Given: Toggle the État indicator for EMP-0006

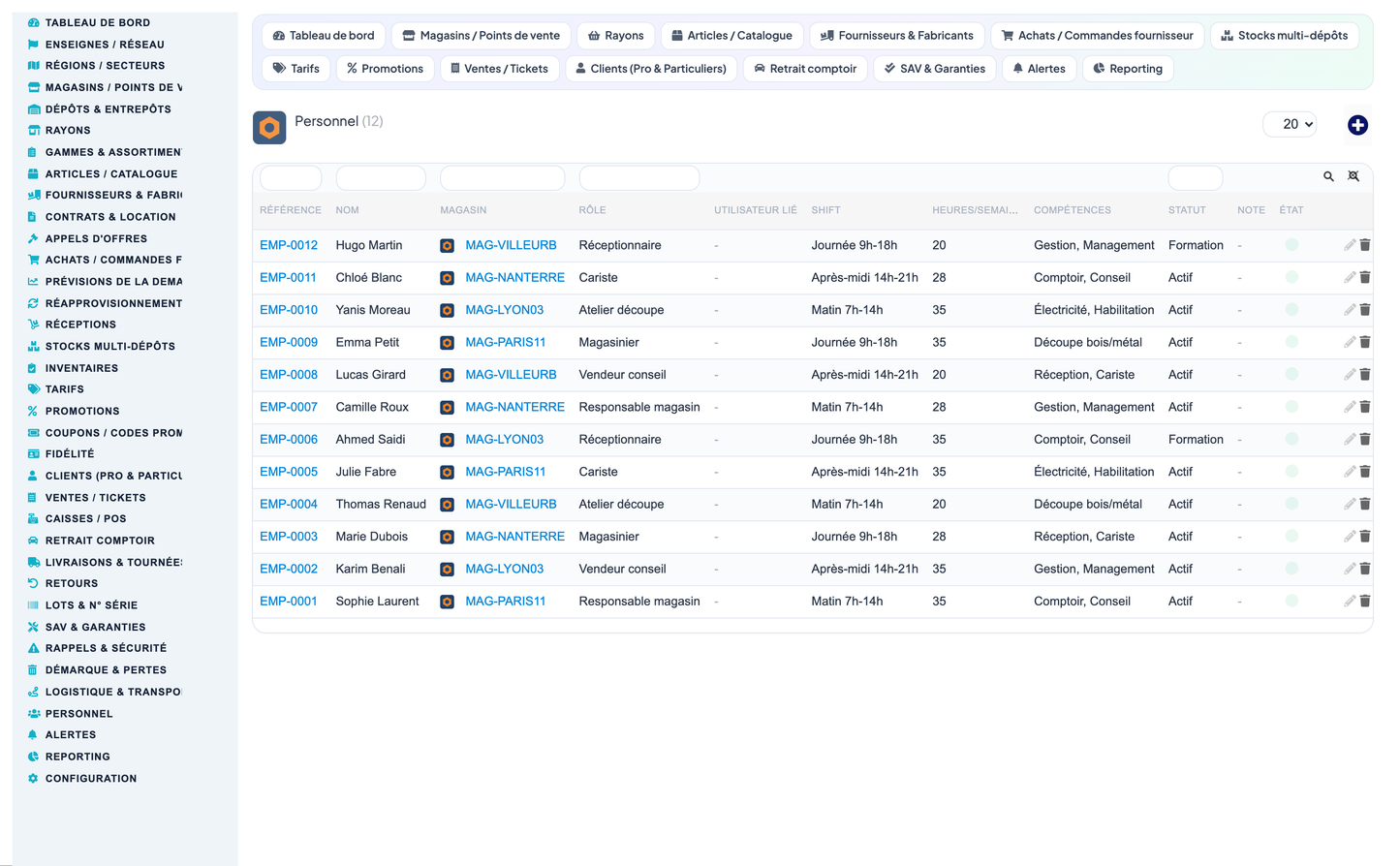Looking at the screenshot, I should (1291, 439).
